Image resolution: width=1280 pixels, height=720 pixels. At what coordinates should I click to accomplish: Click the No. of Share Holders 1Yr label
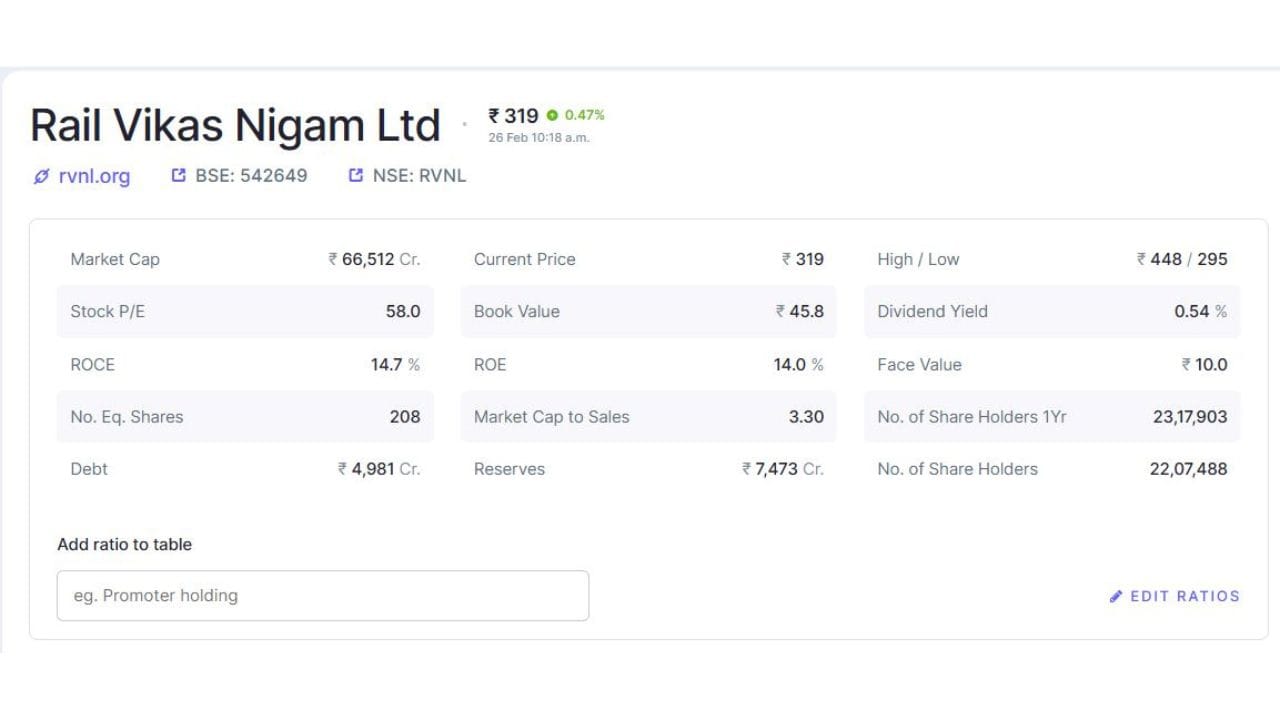click(972, 417)
